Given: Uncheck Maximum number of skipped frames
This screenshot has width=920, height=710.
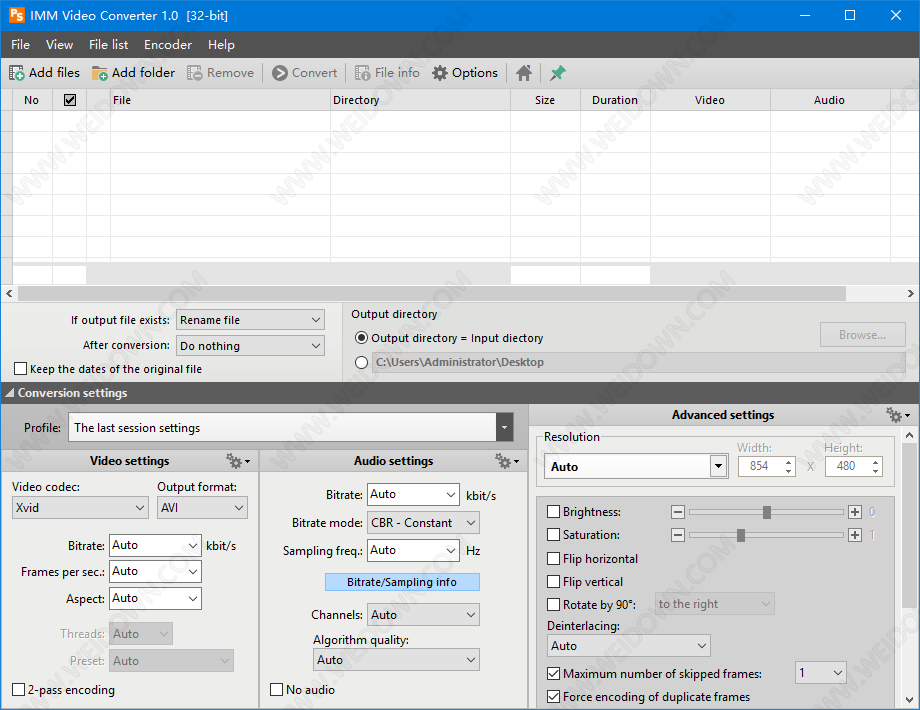Looking at the screenshot, I should point(553,674).
